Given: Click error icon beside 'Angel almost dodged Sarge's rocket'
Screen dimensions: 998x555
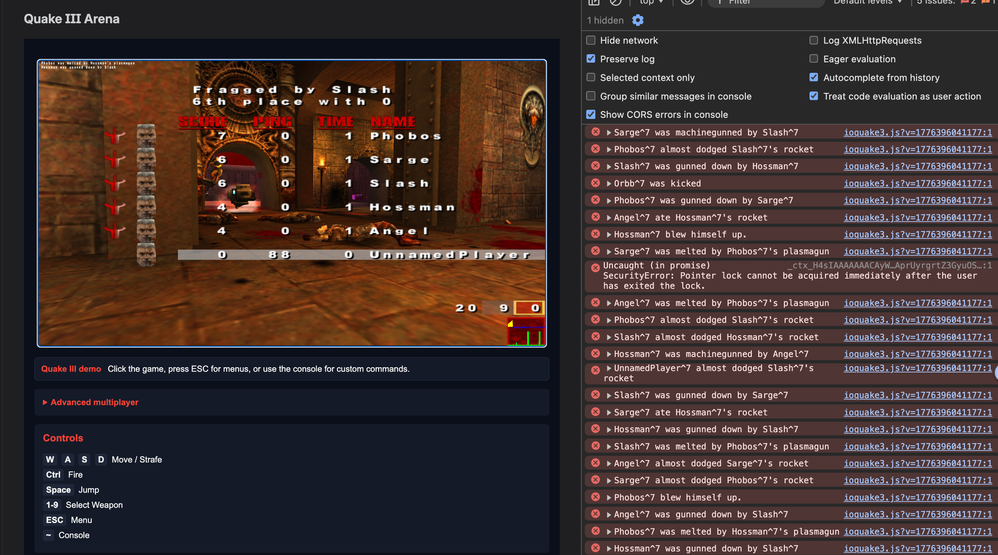Looking at the screenshot, I should [595, 463].
